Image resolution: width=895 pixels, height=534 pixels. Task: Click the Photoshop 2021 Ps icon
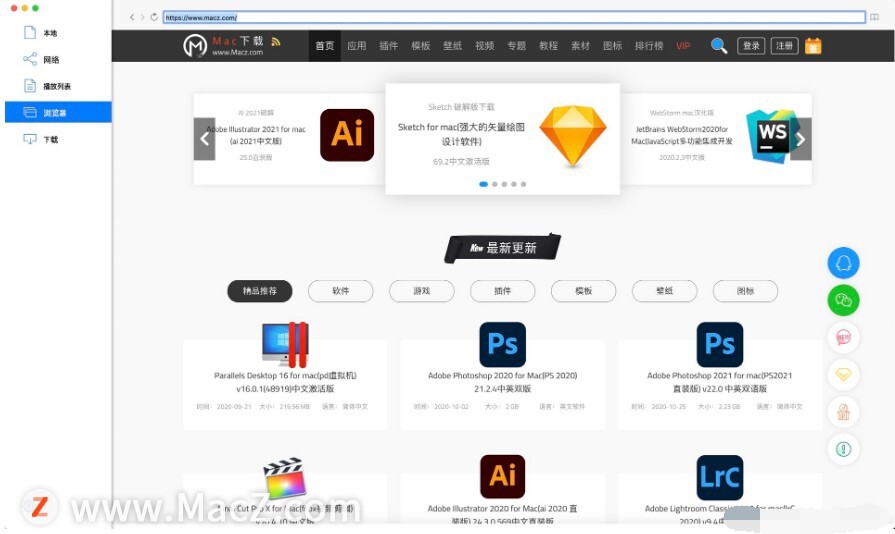click(720, 345)
